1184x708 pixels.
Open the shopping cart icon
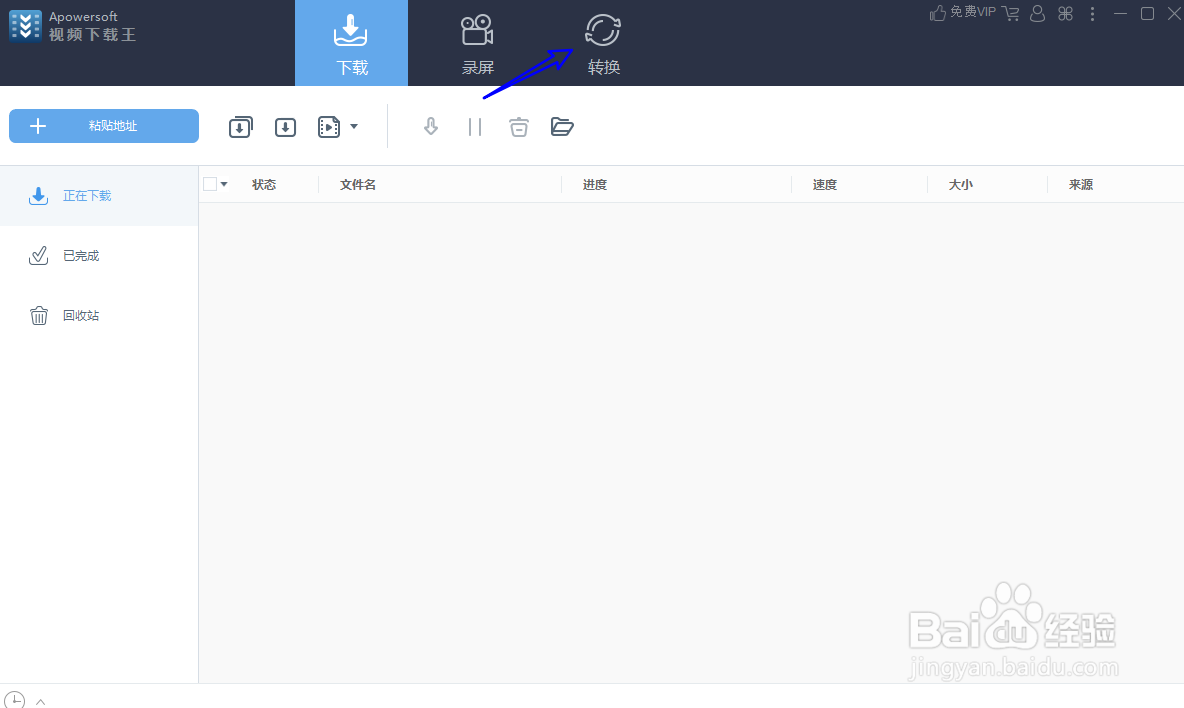pyautogui.click(x=1010, y=14)
